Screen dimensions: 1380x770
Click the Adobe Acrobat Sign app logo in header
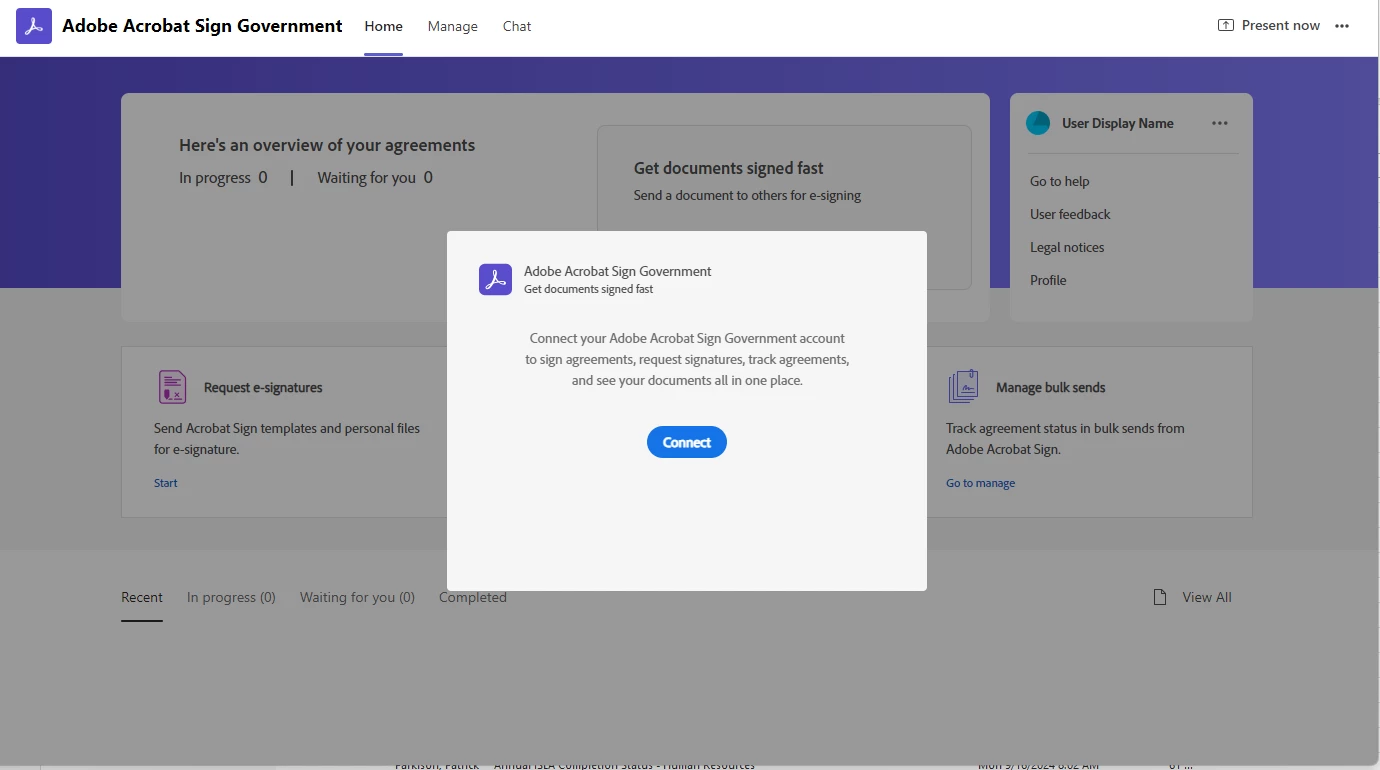tap(34, 26)
